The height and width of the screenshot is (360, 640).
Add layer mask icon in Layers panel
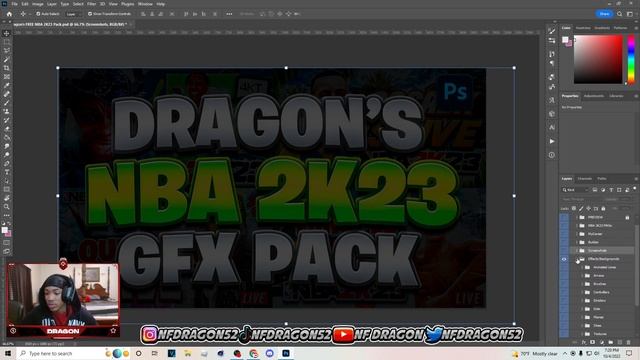pyautogui.click(x=593, y=342)
